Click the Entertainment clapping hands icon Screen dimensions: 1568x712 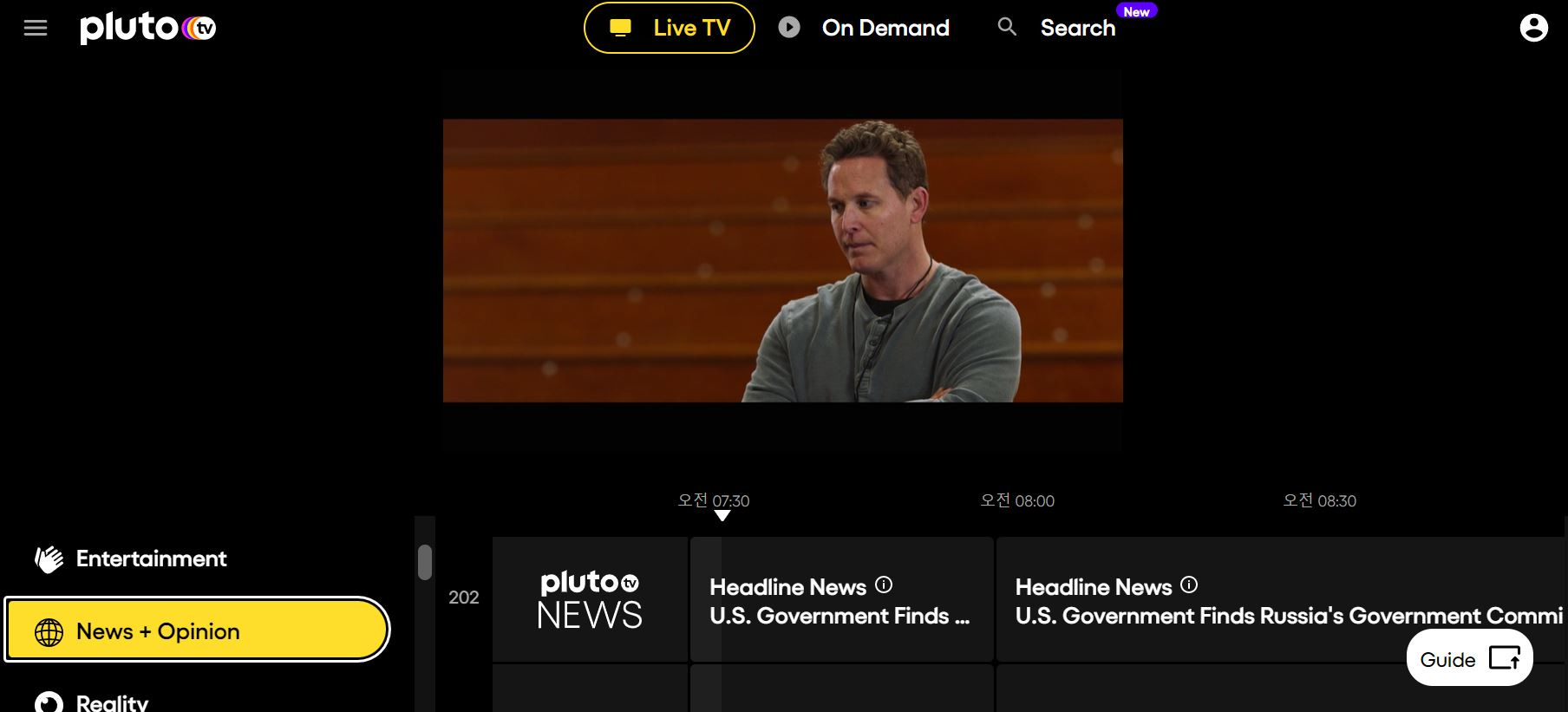pos(49,558)
